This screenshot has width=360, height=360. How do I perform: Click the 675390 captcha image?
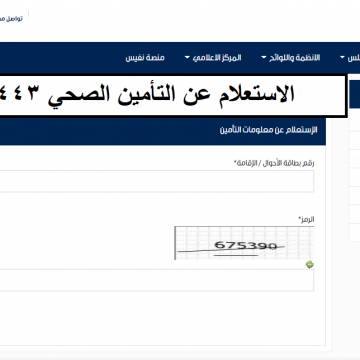(244, 243)
